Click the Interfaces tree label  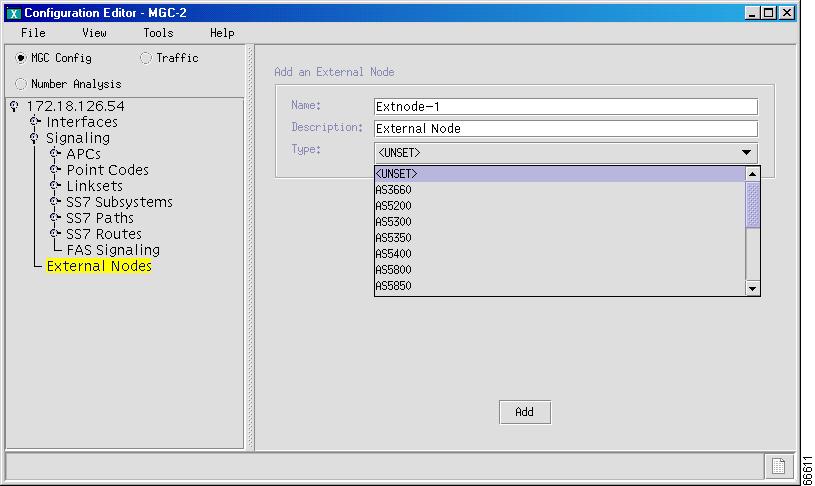point(82,122)
